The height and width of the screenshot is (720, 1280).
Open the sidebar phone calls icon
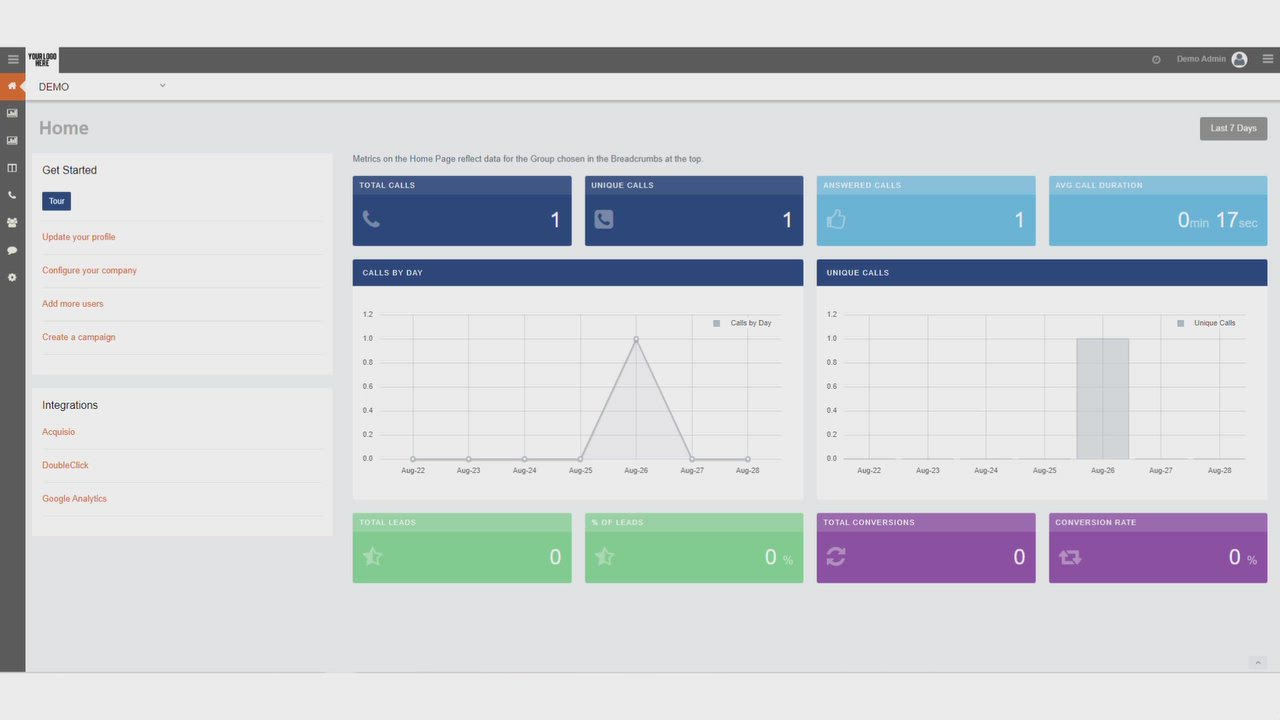(12, 195)
